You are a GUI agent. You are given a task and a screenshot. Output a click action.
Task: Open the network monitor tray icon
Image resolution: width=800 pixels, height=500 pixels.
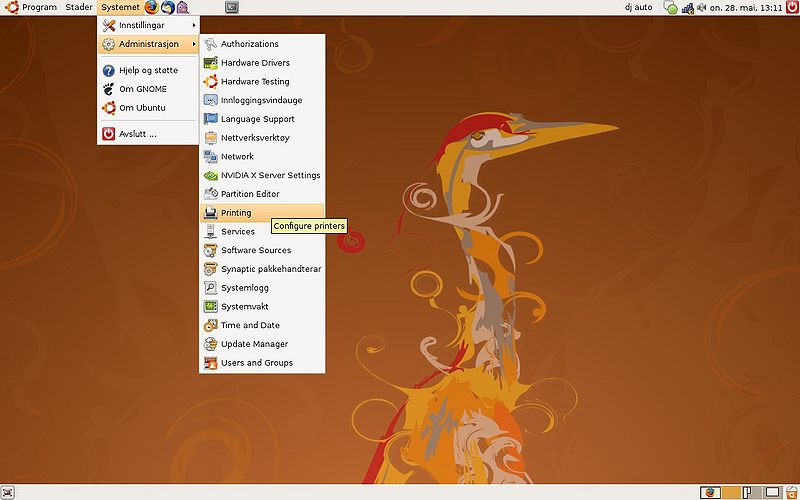(x=688, y=8)
